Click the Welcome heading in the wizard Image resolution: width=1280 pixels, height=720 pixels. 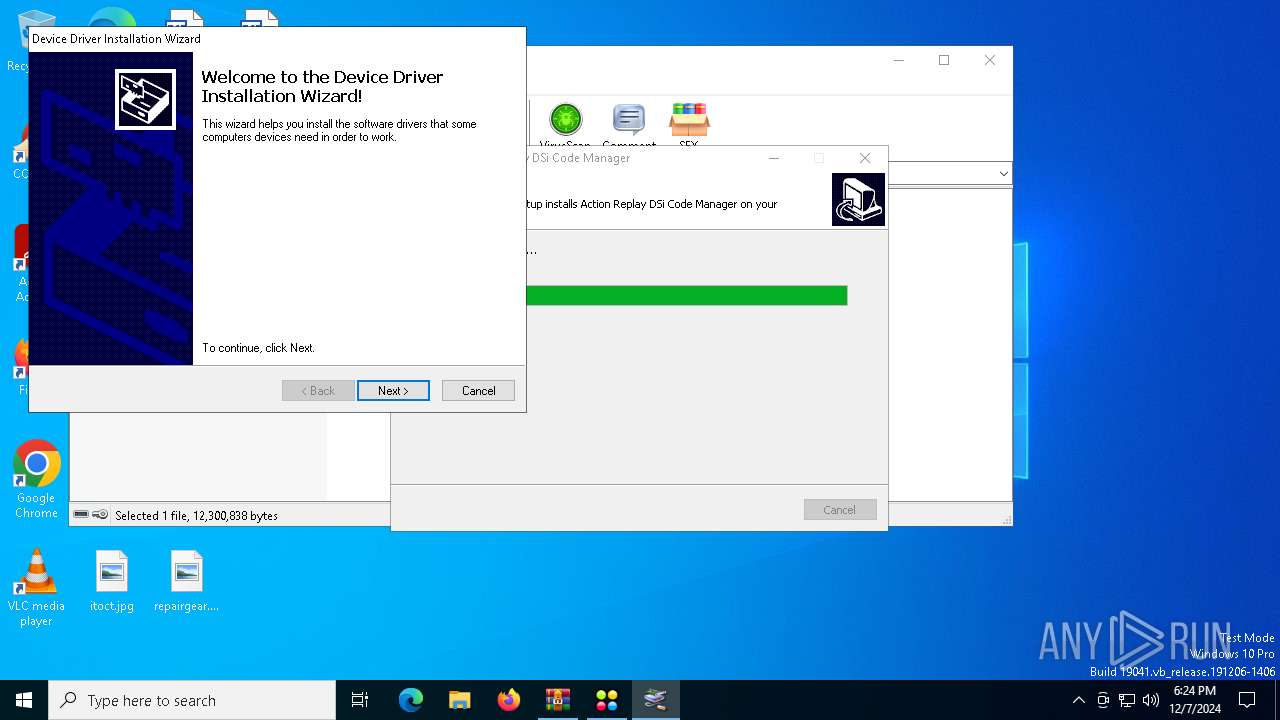[x=322, y=87]
